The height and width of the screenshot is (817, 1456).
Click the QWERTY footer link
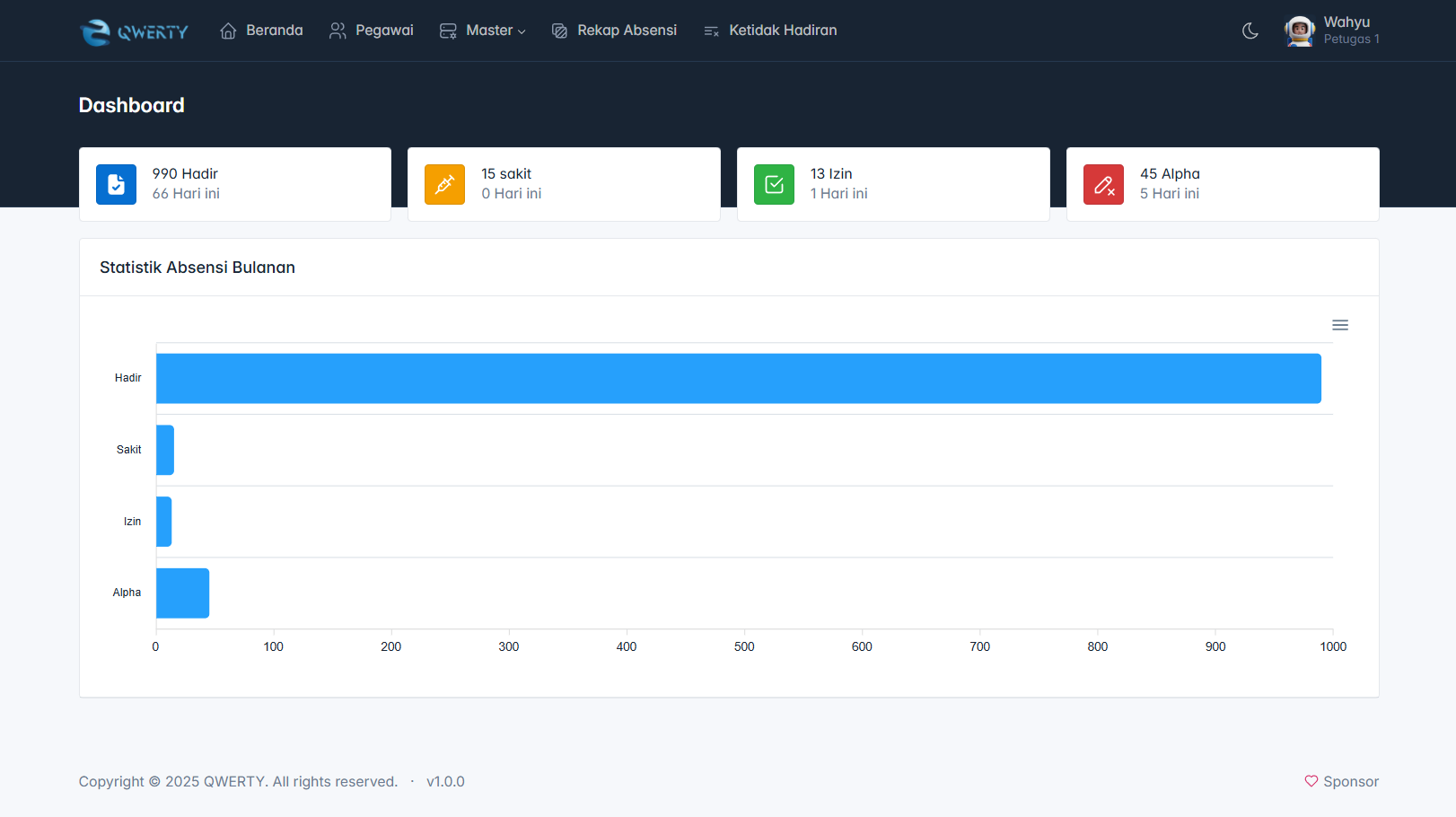(x=235, y=782)
